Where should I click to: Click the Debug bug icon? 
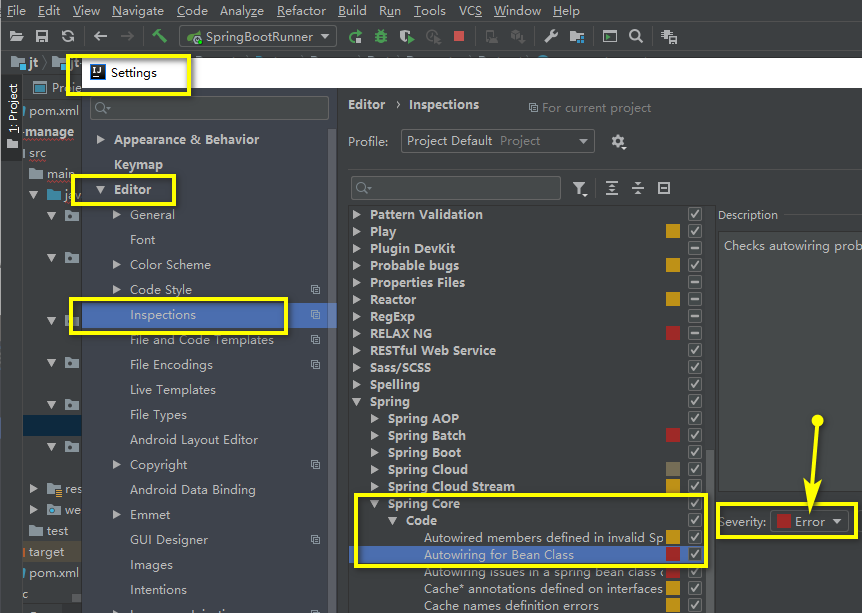click(380, 37)
